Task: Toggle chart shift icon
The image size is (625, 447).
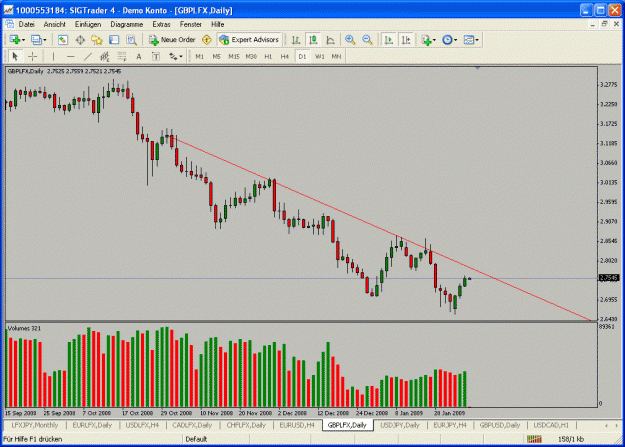Action: (x=406, y=40)
